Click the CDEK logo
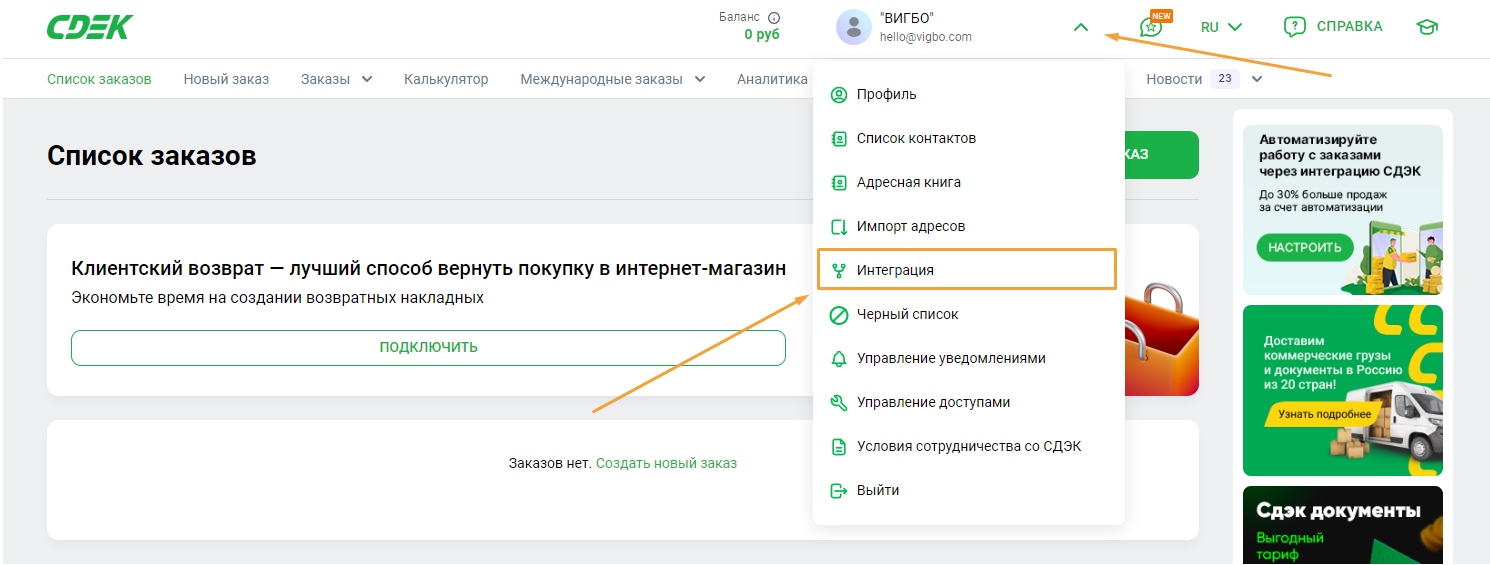This screenshot has height=565, width=1490. pos(90,27)
